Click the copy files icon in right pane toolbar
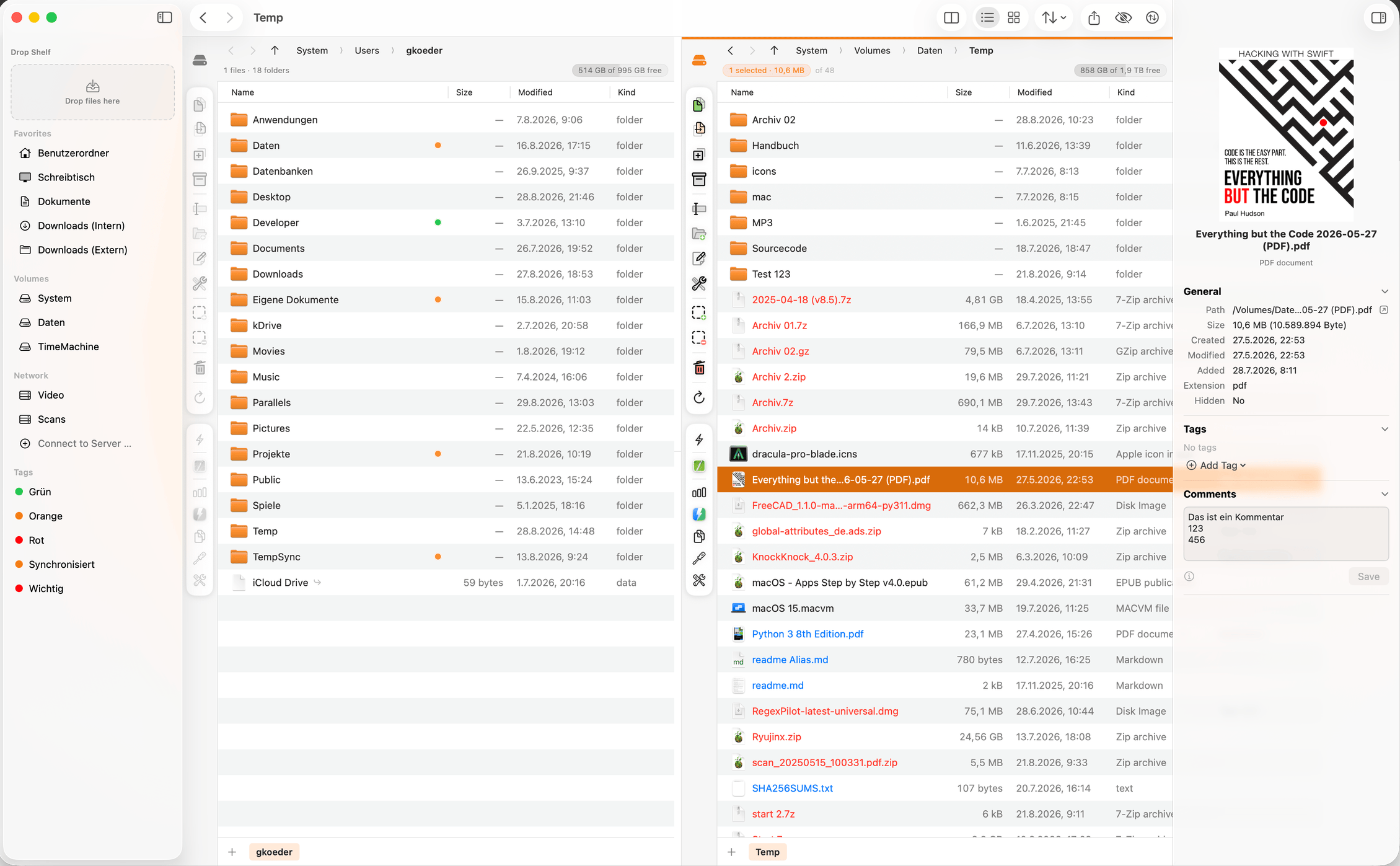1400x866 pixels. 699,105
